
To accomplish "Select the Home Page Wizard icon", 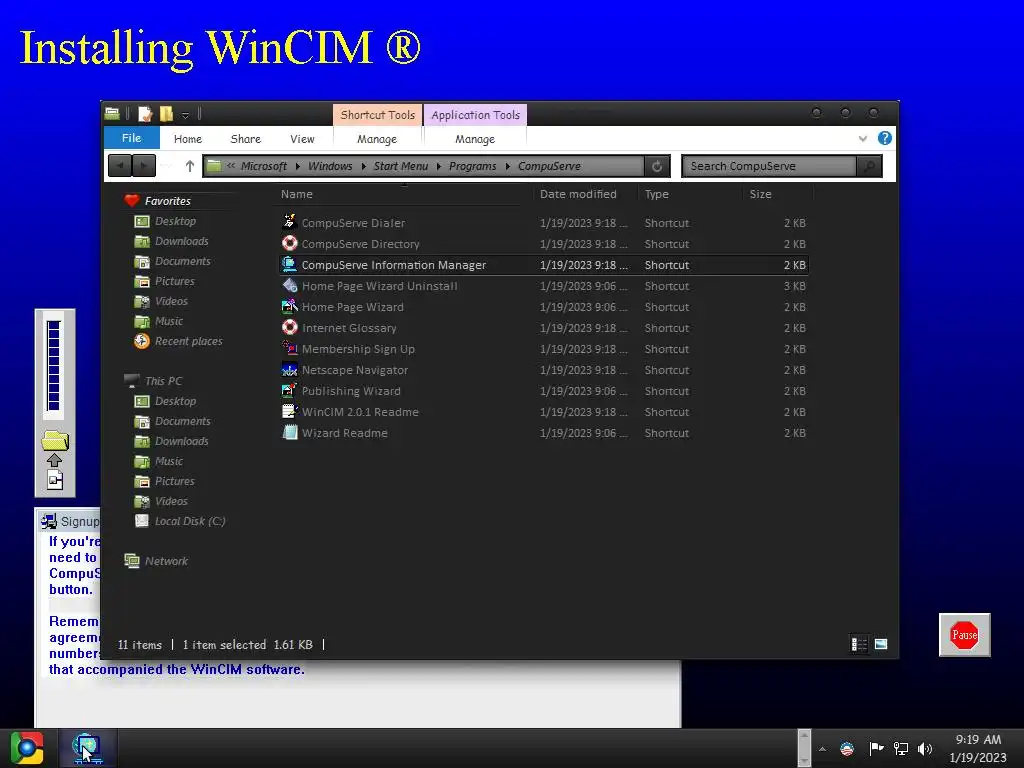I will [x=289, y=306].
